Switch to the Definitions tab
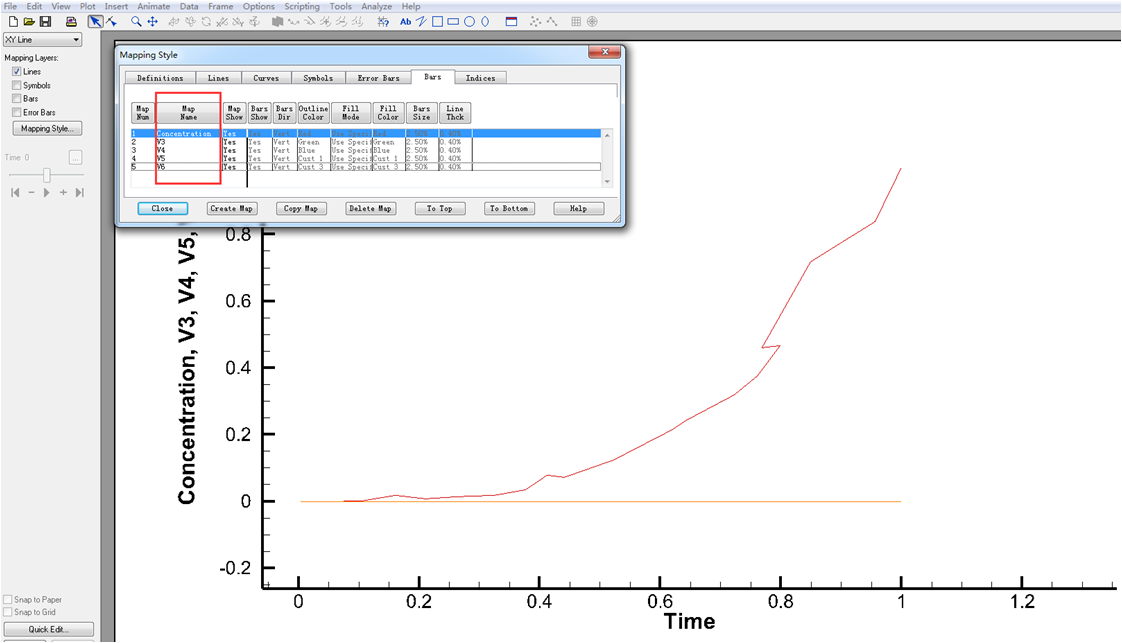This screenshot has width=1122, height=643. click(160, 78)
